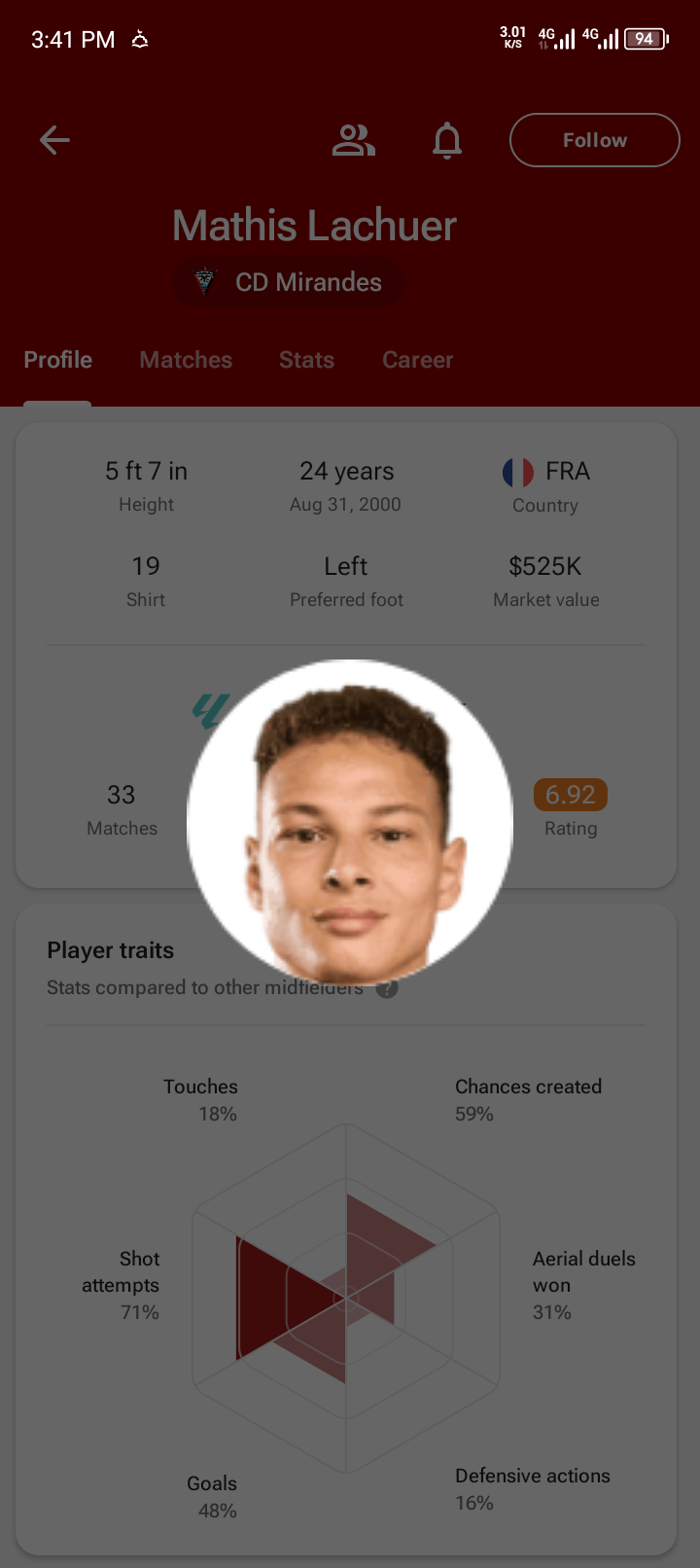Click the CD Mirandes club crest
700x1568 pixels.
[204, 282]
